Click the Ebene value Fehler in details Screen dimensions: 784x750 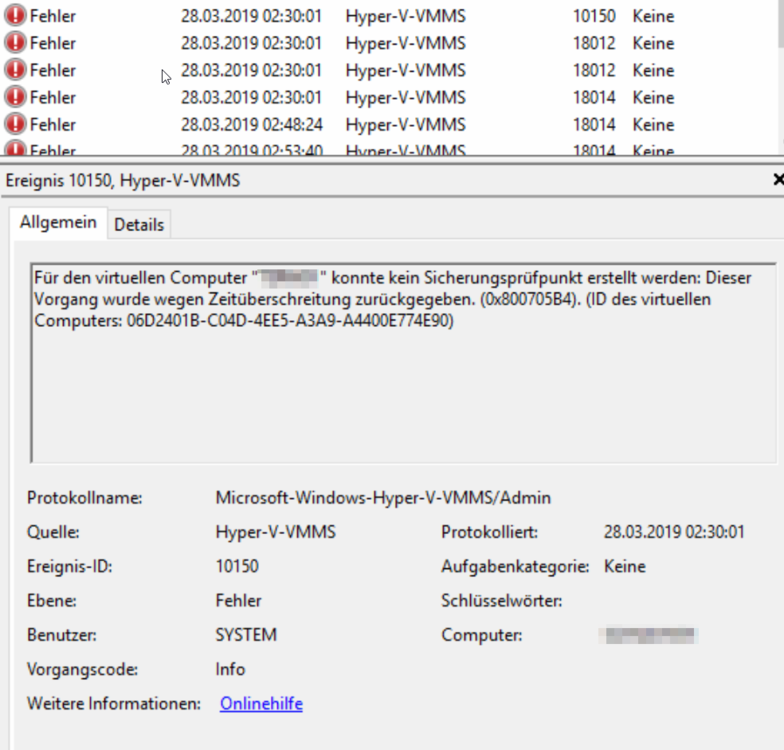pos(239,601)
